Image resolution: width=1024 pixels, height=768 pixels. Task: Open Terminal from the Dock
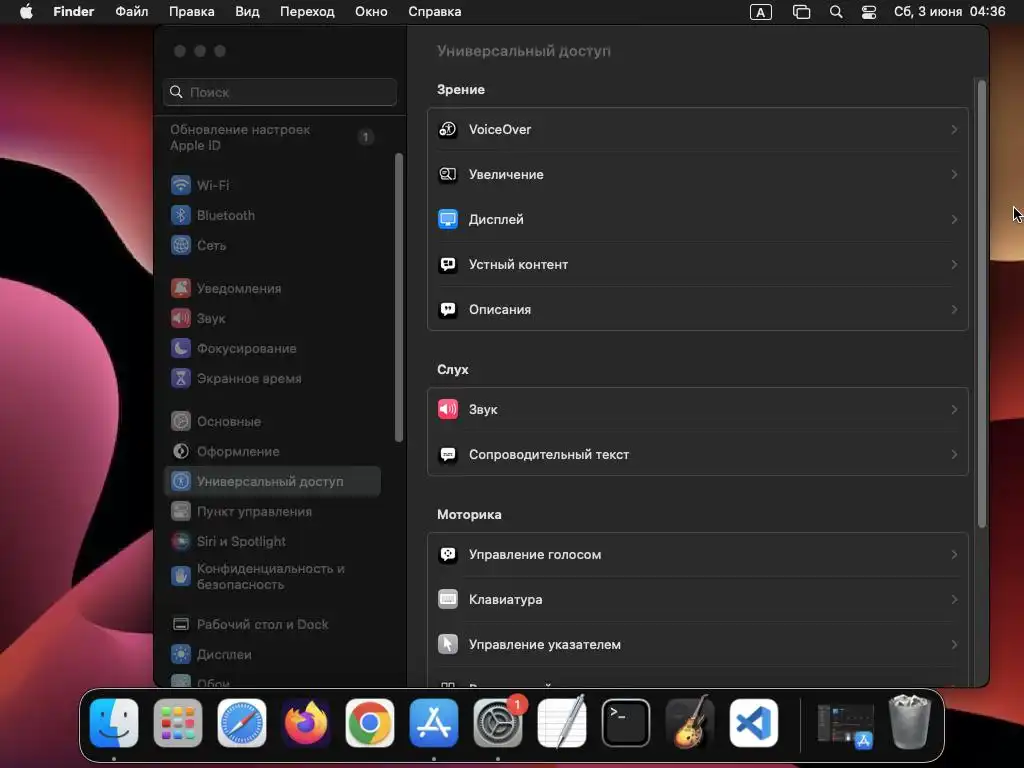(x=626, y=723)
